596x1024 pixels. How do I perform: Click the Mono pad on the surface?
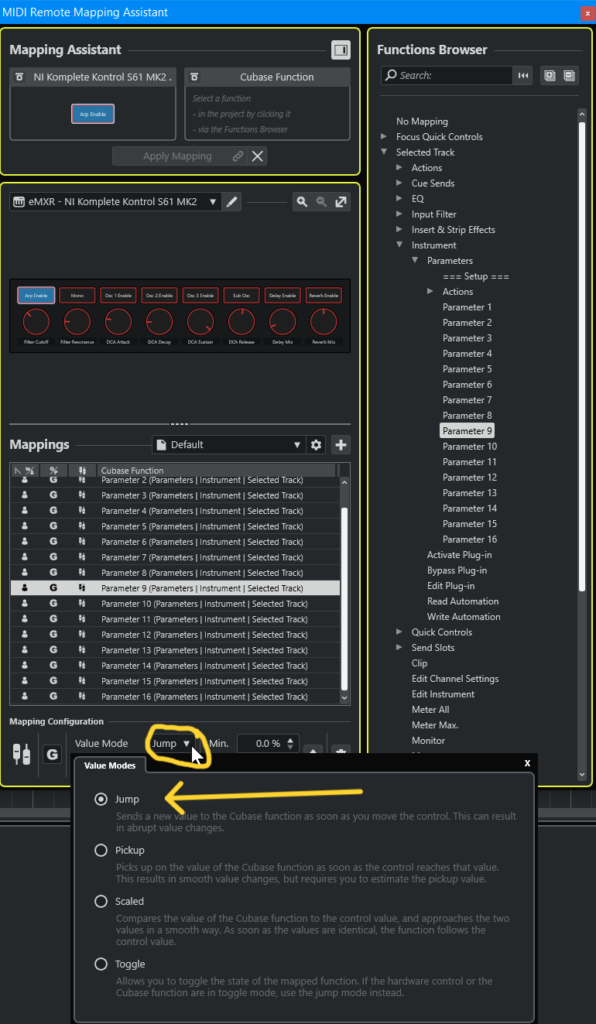tap(77, 295)
